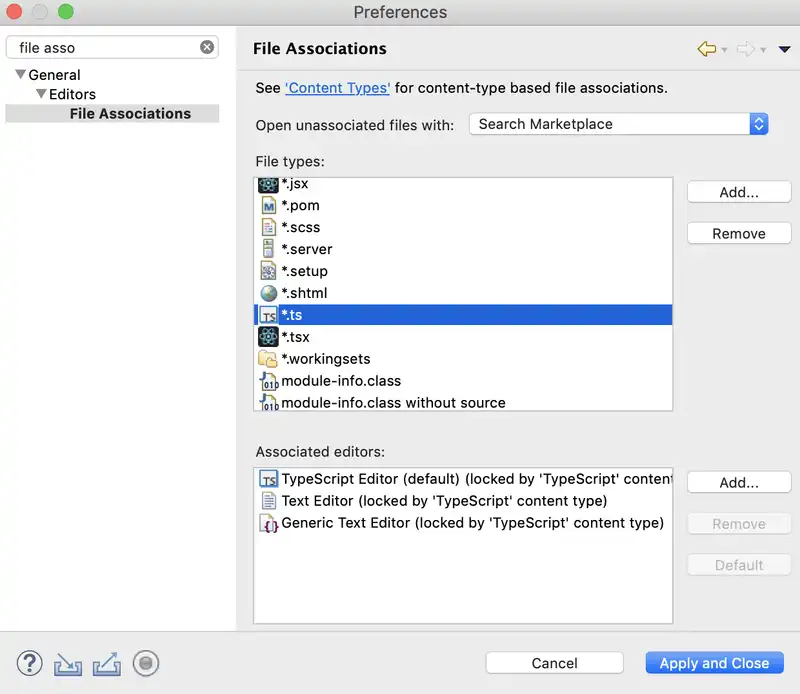Choose Generic Text Editor in associated editors
This screenshot has height=694, width=800.
pyautogui.click(x=472, y=522)
